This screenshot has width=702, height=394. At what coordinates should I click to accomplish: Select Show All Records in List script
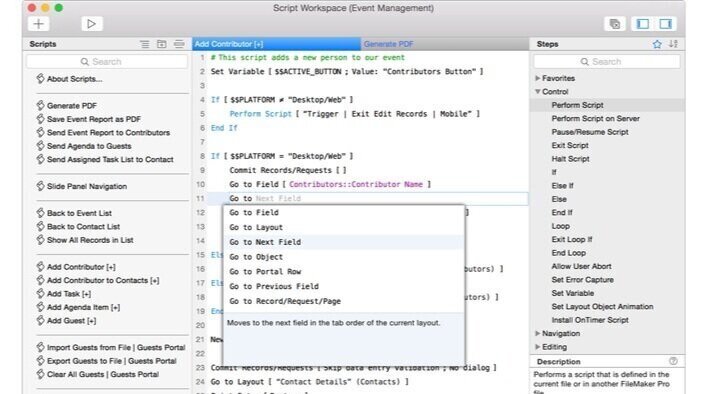pyautogui.click(x=85, y=240)
